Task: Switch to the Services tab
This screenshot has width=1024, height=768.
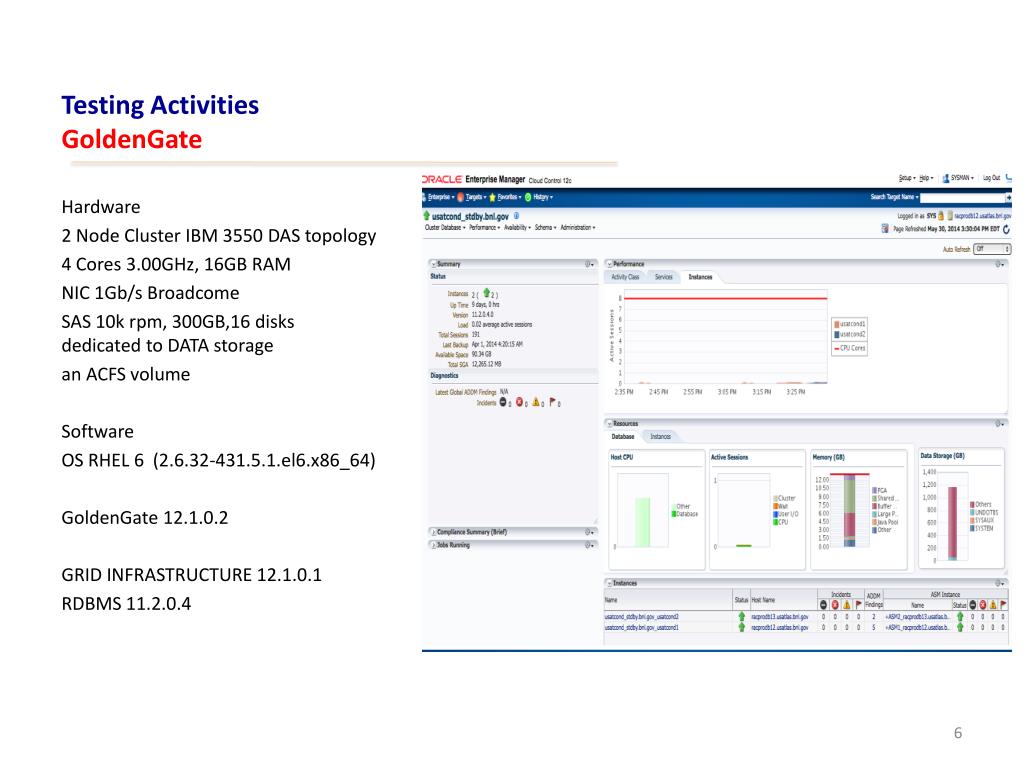Action: (x=664, y=278)
